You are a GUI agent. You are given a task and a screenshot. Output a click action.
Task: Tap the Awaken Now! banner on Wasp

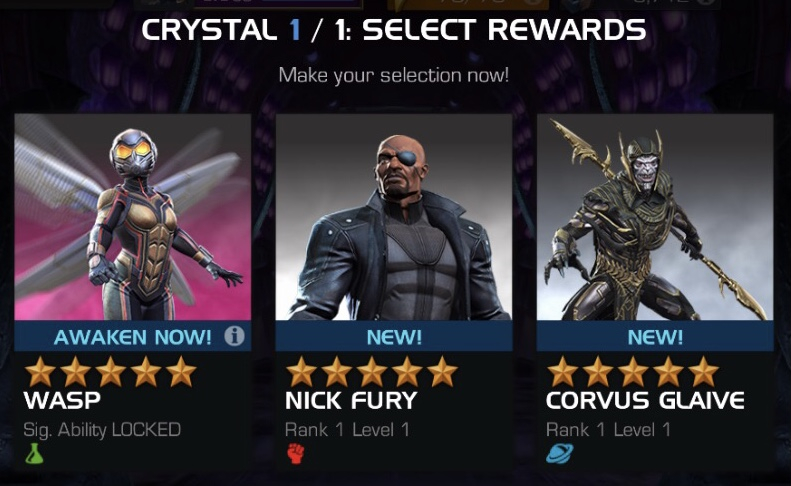point(133,336)
